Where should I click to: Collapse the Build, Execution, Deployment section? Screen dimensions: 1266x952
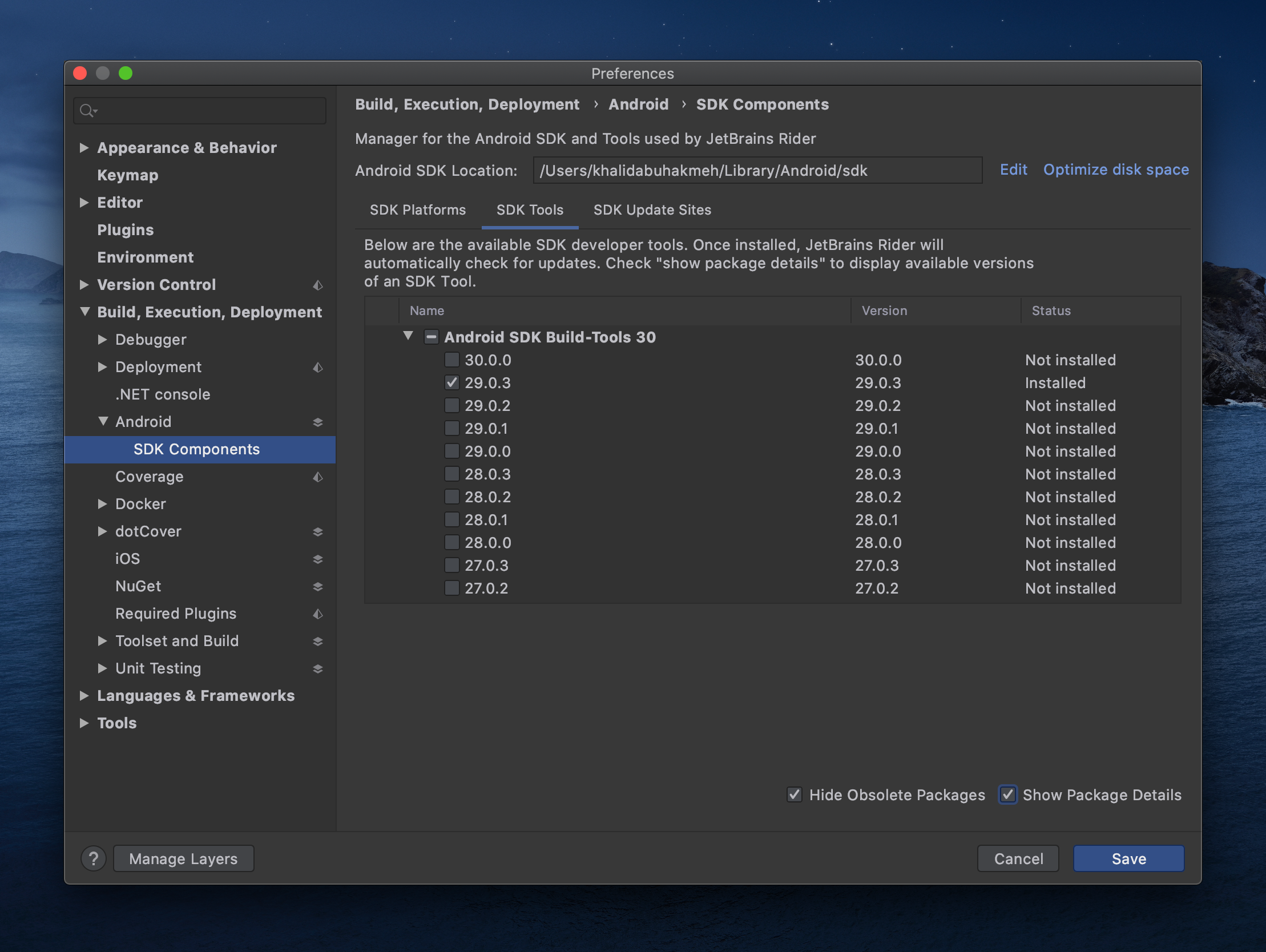pyautogui.click(x=84, y=312)
